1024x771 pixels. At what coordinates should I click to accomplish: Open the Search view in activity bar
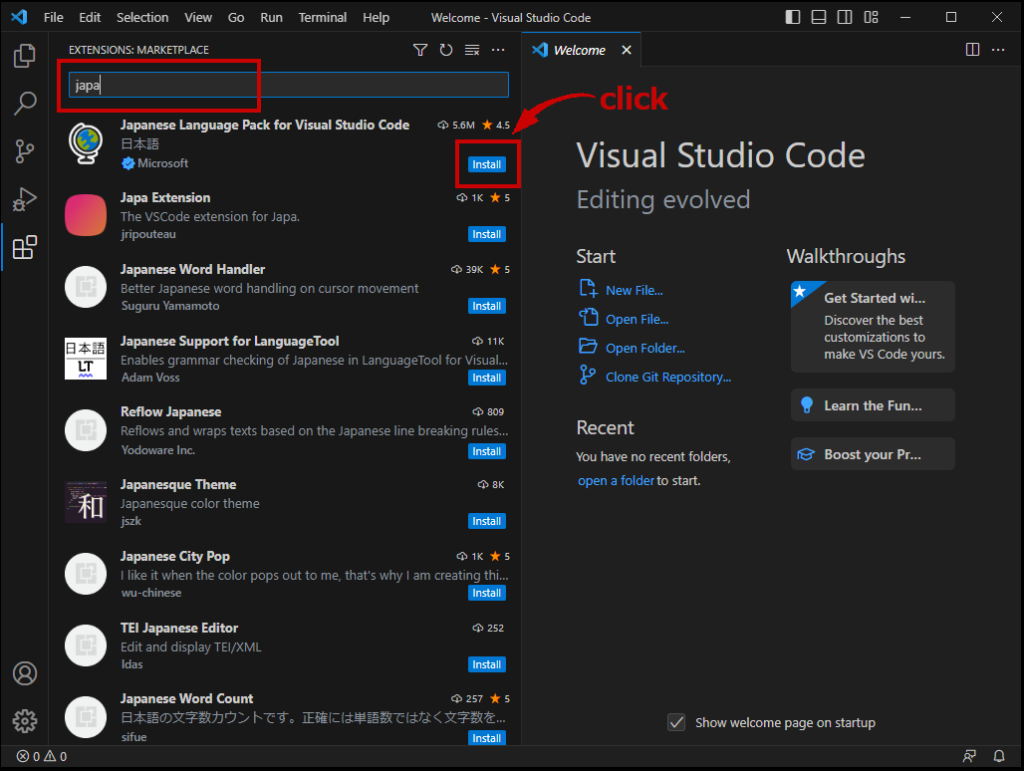pos(25,103)
